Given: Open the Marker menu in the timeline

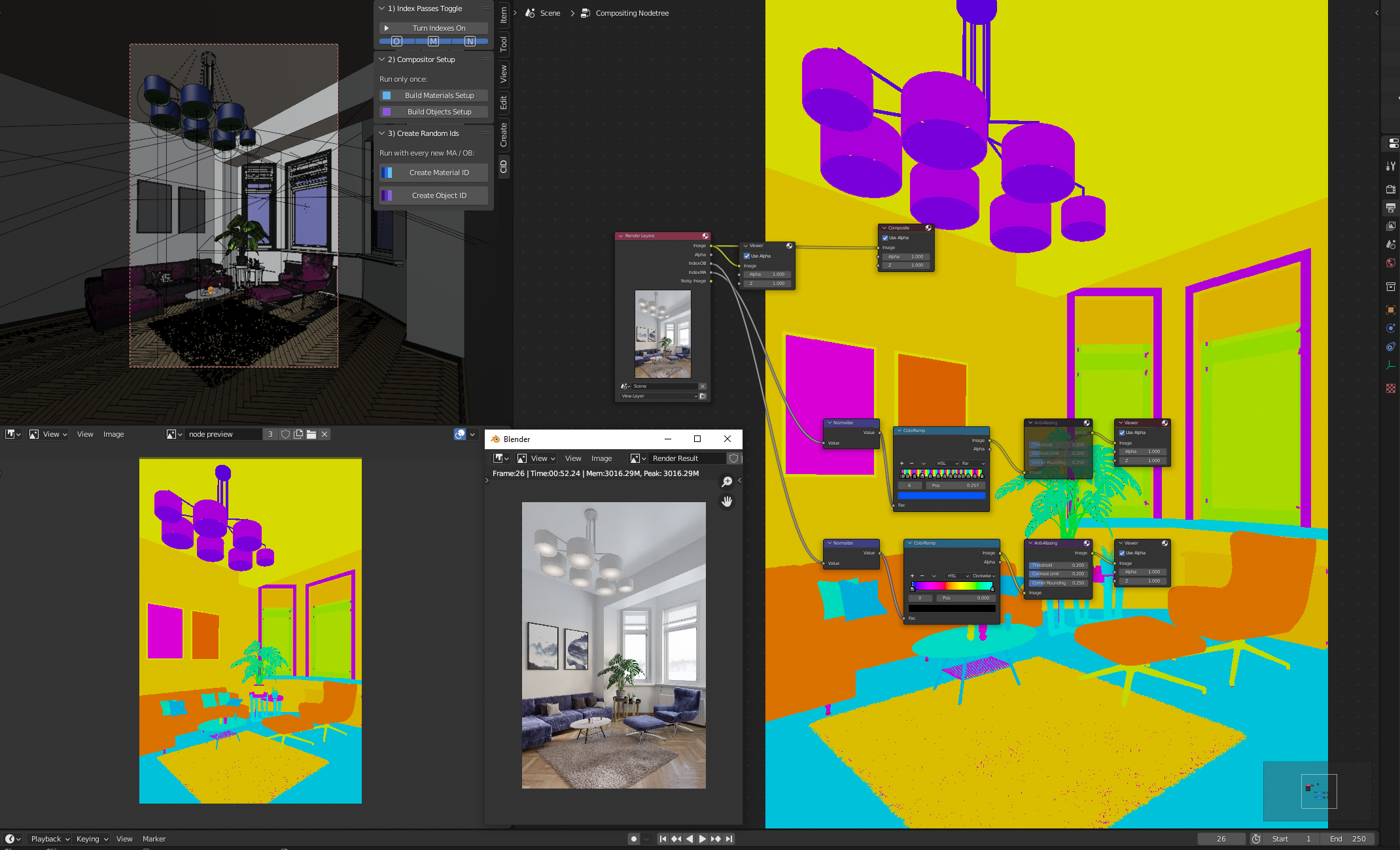Looking at the screenshot, I should tap(154, 839).
